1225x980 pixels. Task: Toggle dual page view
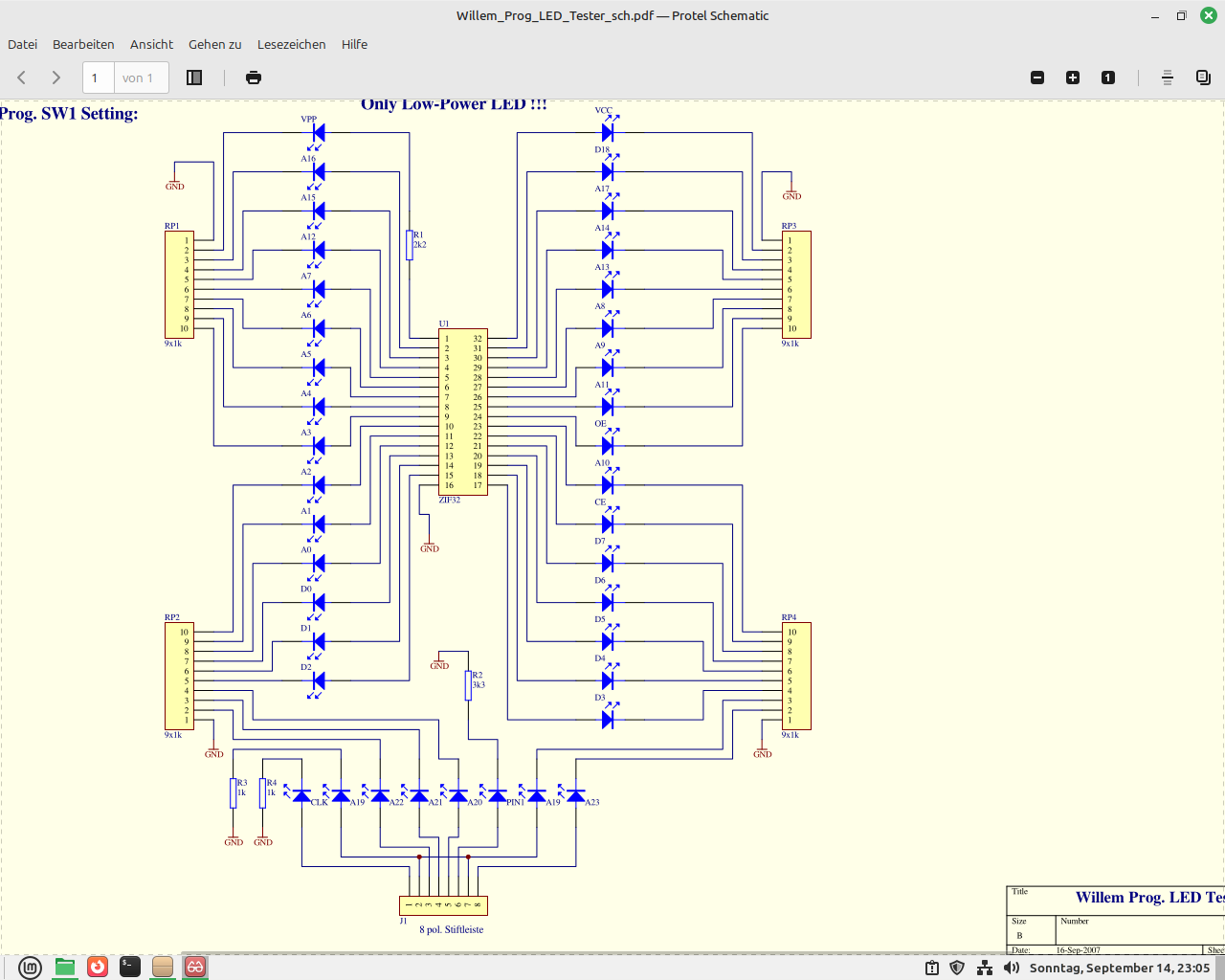point(1203,78)
